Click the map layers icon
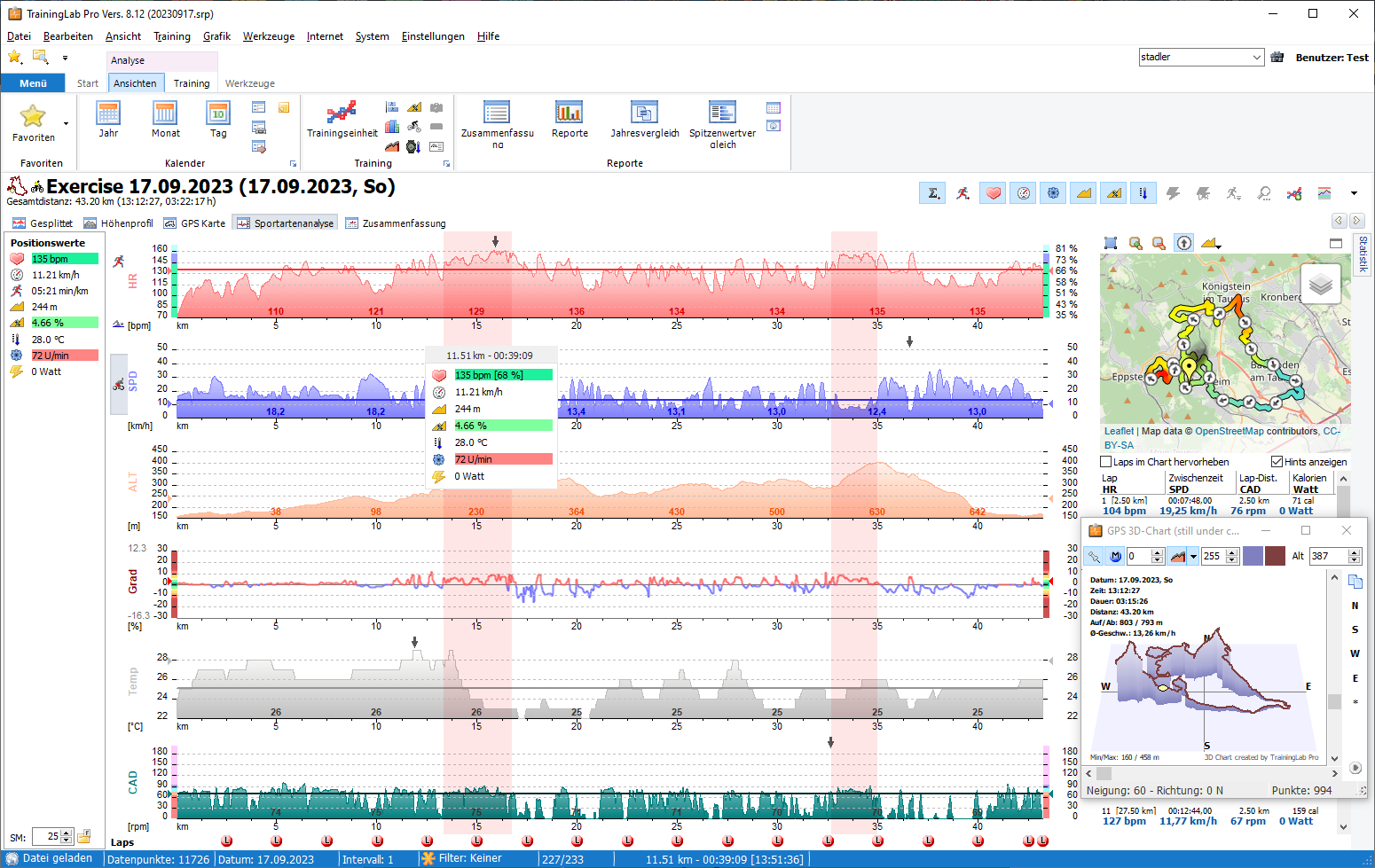1375x868 pixels. pyautogui.click(x=1321, y=285)
